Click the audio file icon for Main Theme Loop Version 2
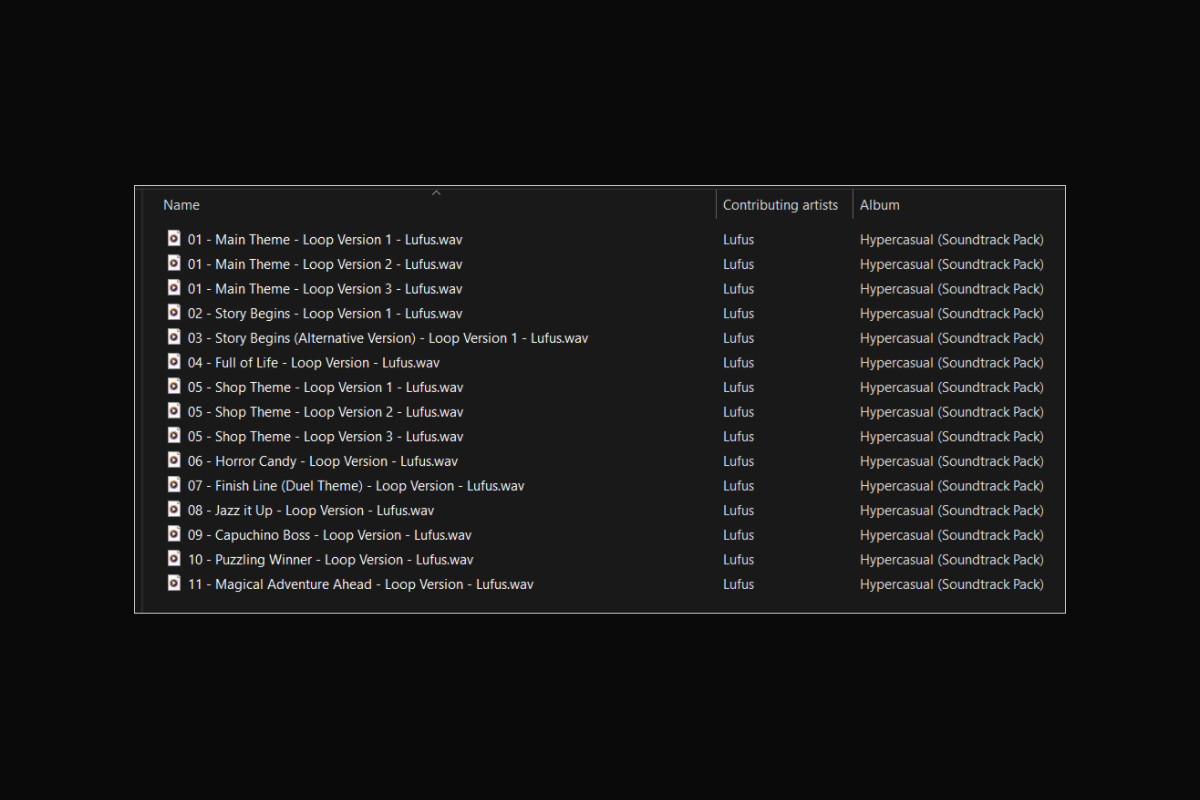 point(174,264)
